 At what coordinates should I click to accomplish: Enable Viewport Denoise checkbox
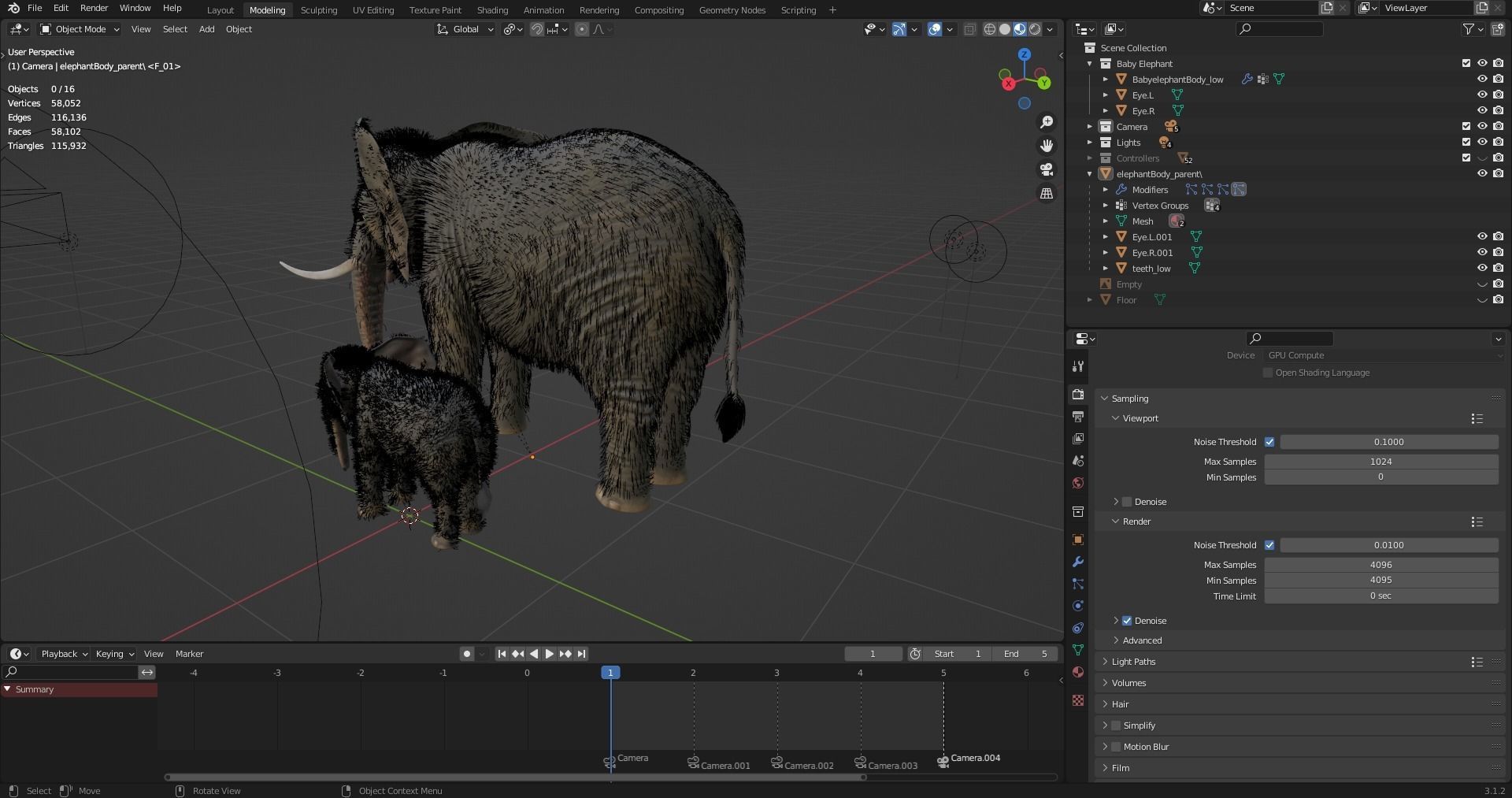point(1127,502)
